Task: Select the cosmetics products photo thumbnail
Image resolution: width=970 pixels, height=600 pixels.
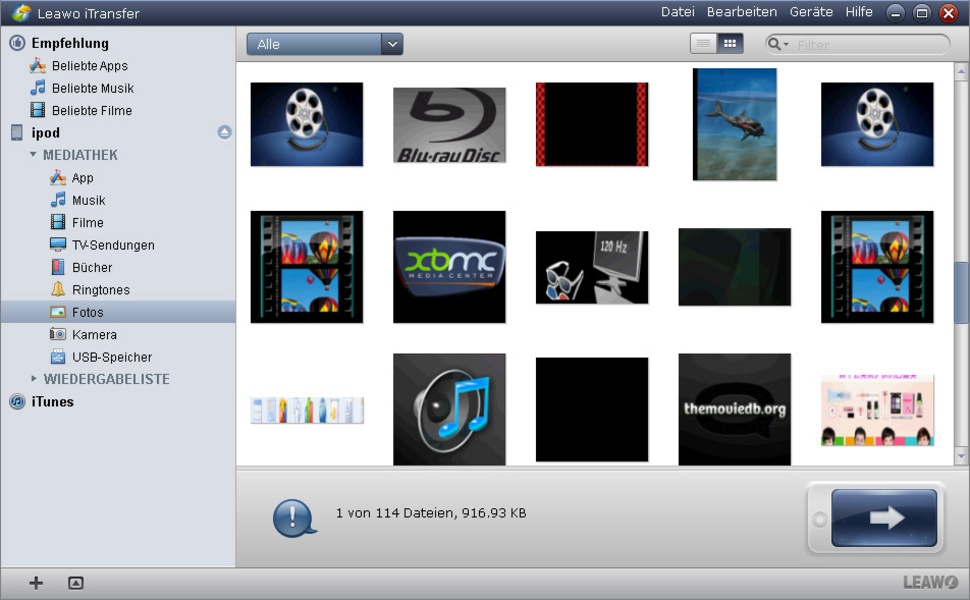Action: 877,409
